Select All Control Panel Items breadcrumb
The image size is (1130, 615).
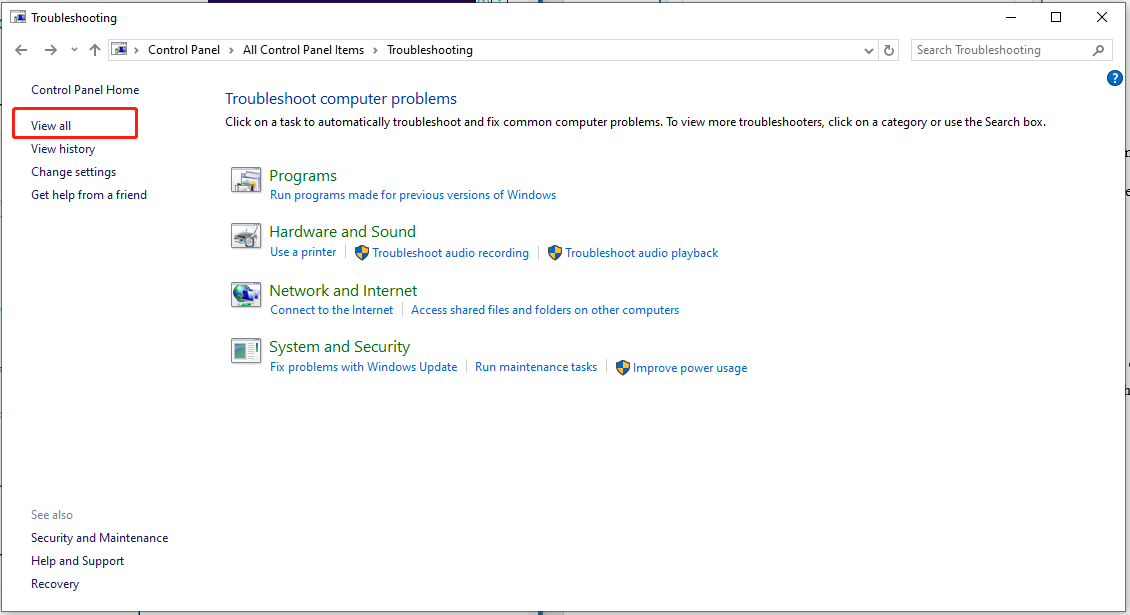pos(303,50)
